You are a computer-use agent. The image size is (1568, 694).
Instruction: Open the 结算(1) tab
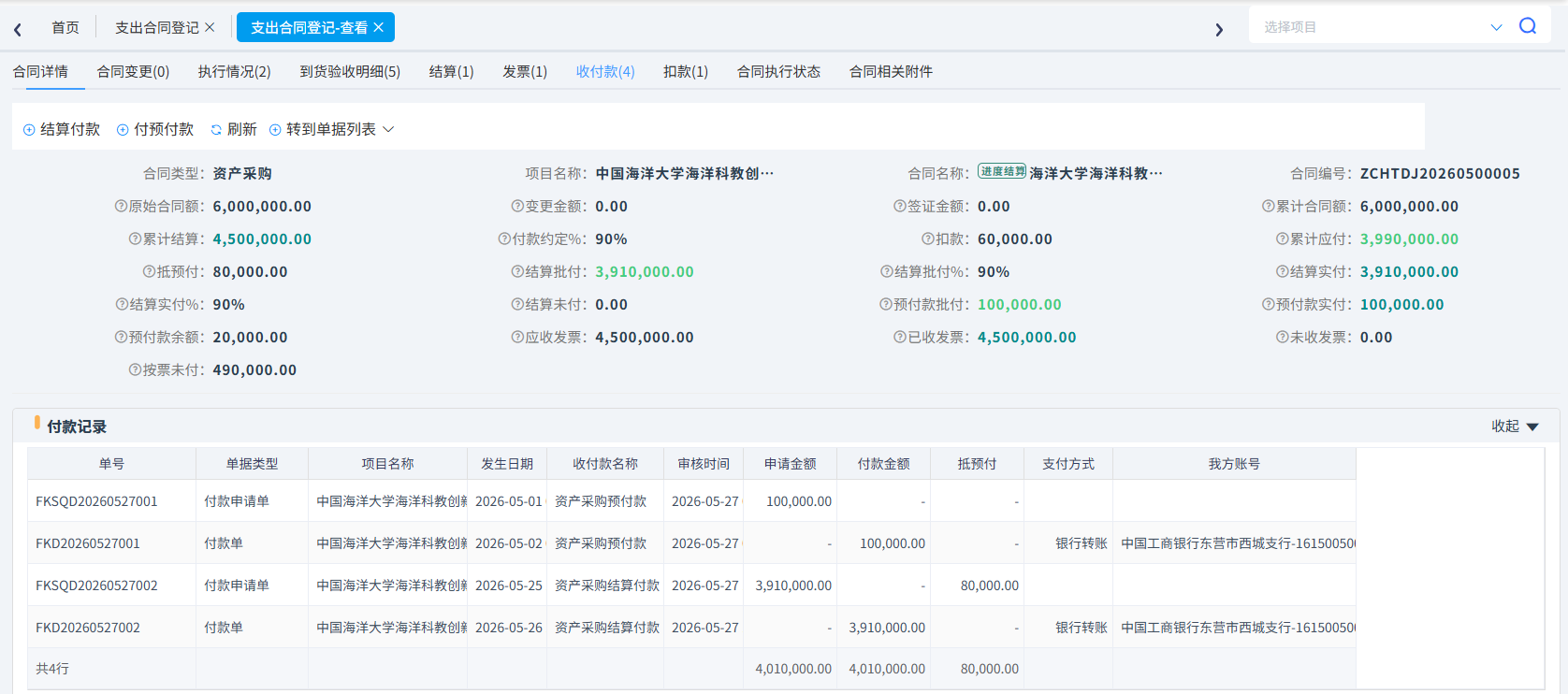(x=452, y=71)
